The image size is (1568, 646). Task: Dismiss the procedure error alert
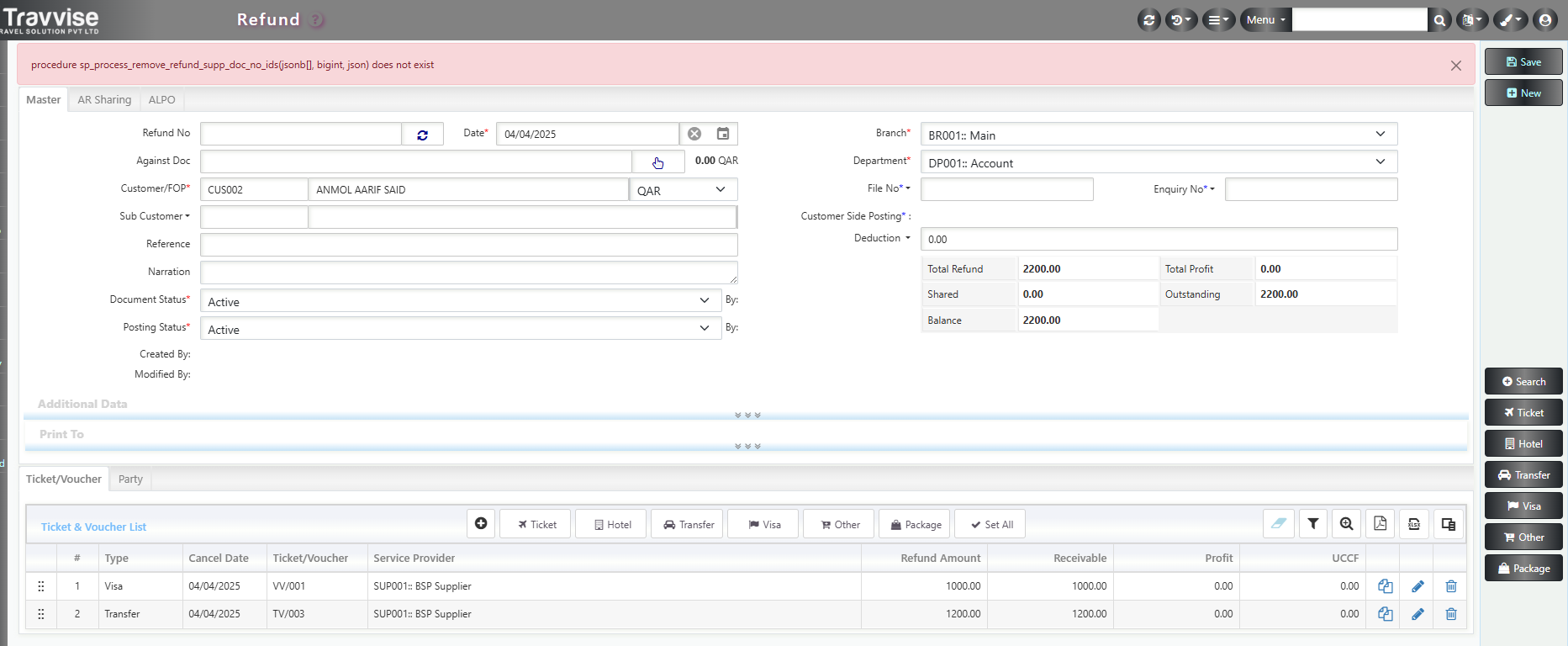[1456, 66]
